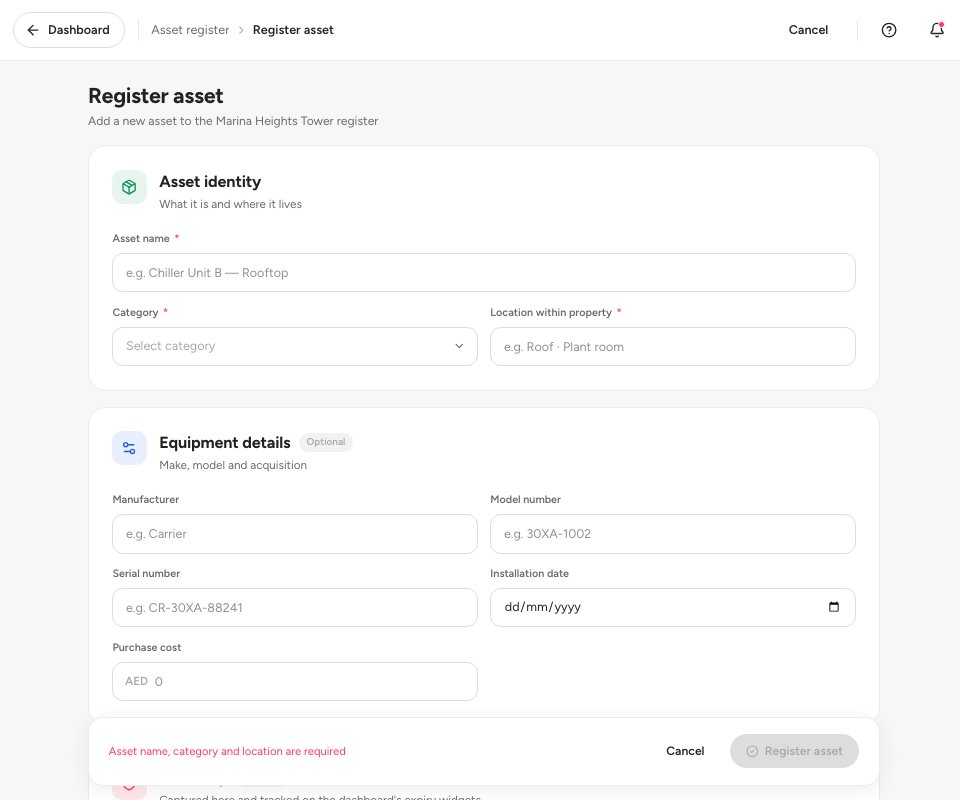Open the Asset register breadcrumb

pos(190,30)
